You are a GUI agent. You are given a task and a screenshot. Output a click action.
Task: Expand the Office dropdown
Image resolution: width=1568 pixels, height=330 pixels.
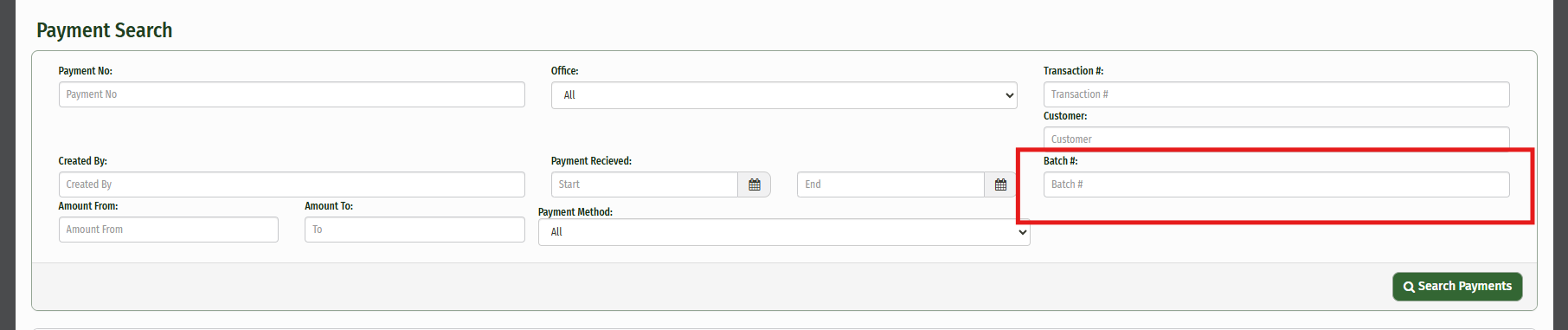[784, 95]
